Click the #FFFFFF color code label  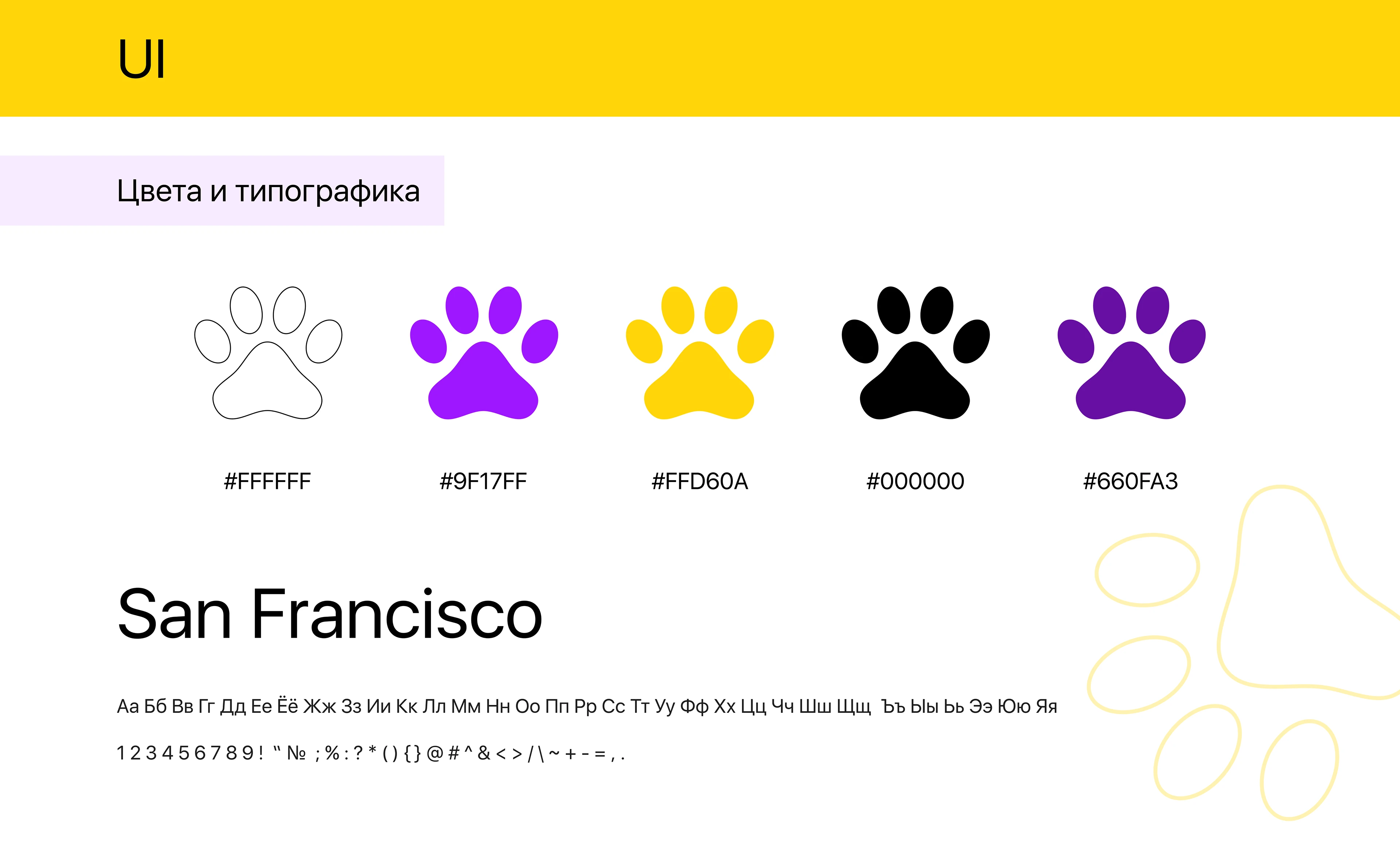coord(267,481)
